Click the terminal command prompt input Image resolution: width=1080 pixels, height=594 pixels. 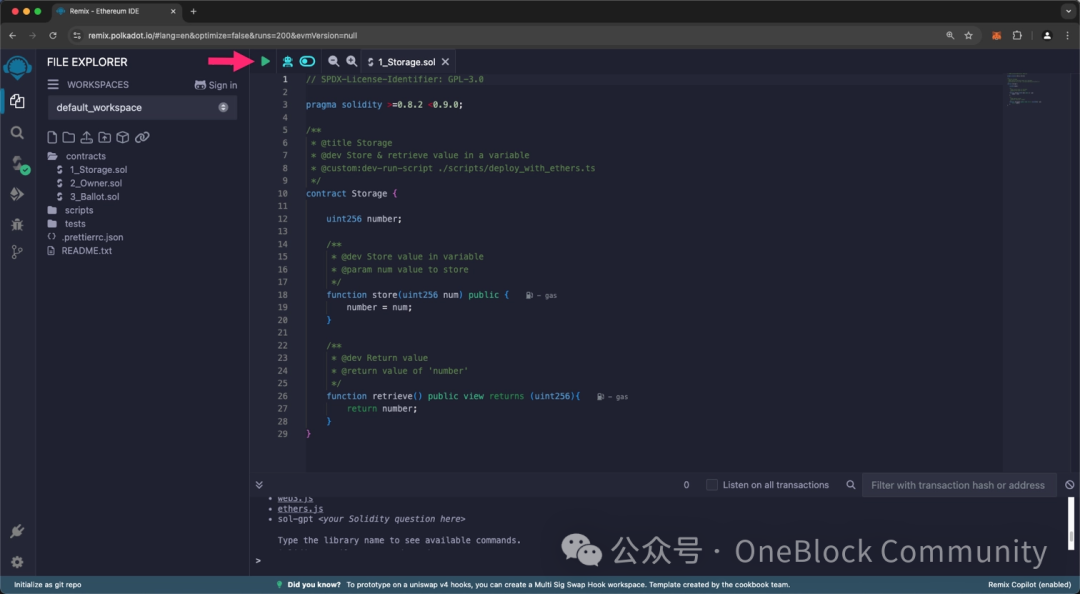click(661, 561)
